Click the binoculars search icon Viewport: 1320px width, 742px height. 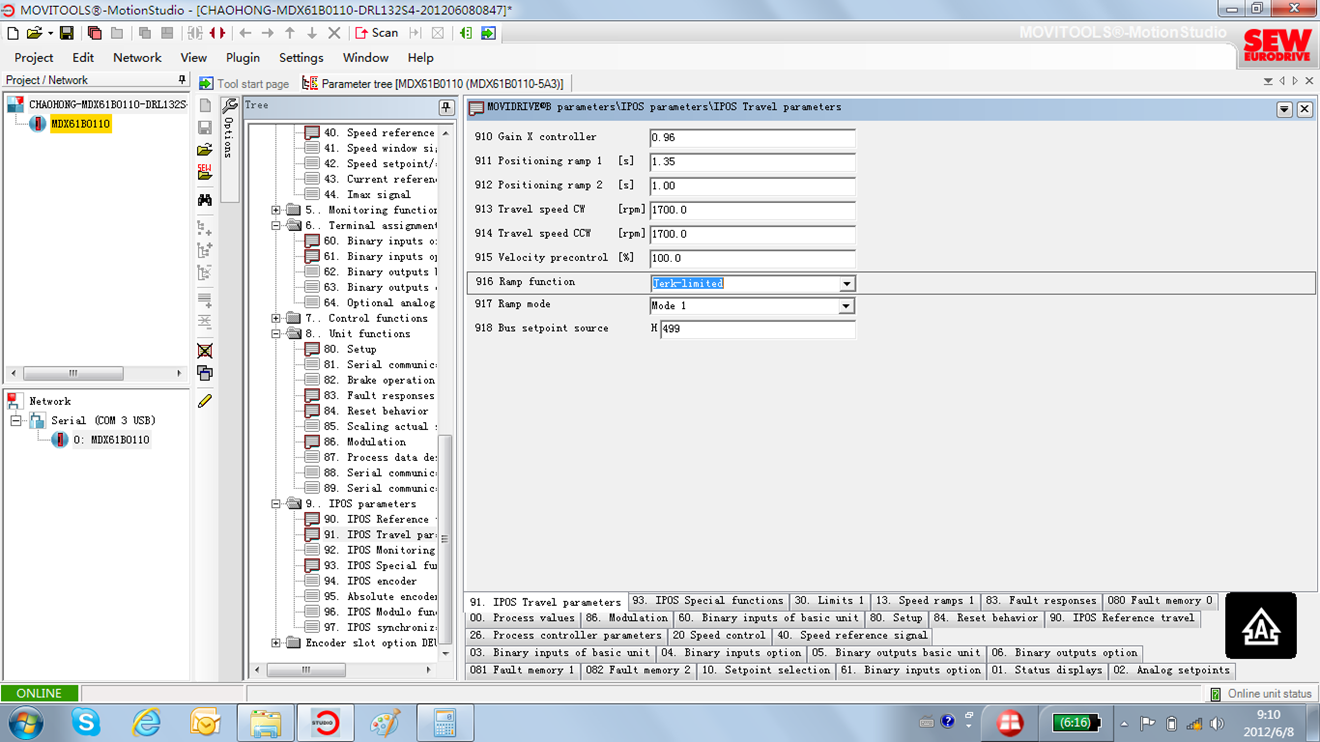click(x=205, y=200)
